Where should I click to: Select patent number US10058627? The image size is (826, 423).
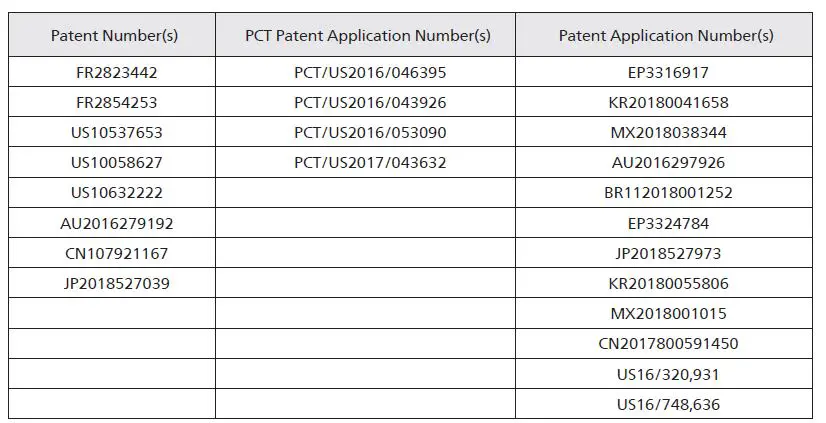click(116, 163)
